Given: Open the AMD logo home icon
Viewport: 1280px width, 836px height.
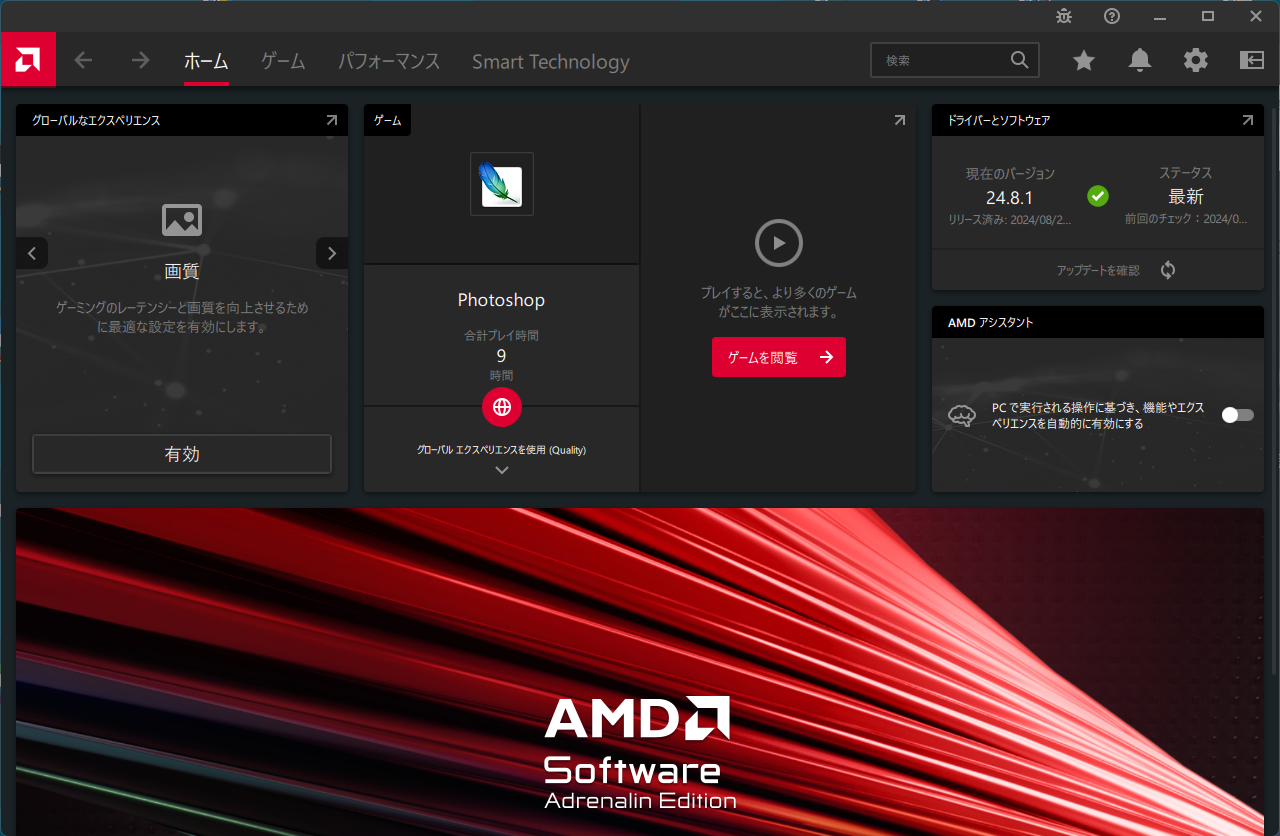Looking at the screenshot, I should point(28,60).
